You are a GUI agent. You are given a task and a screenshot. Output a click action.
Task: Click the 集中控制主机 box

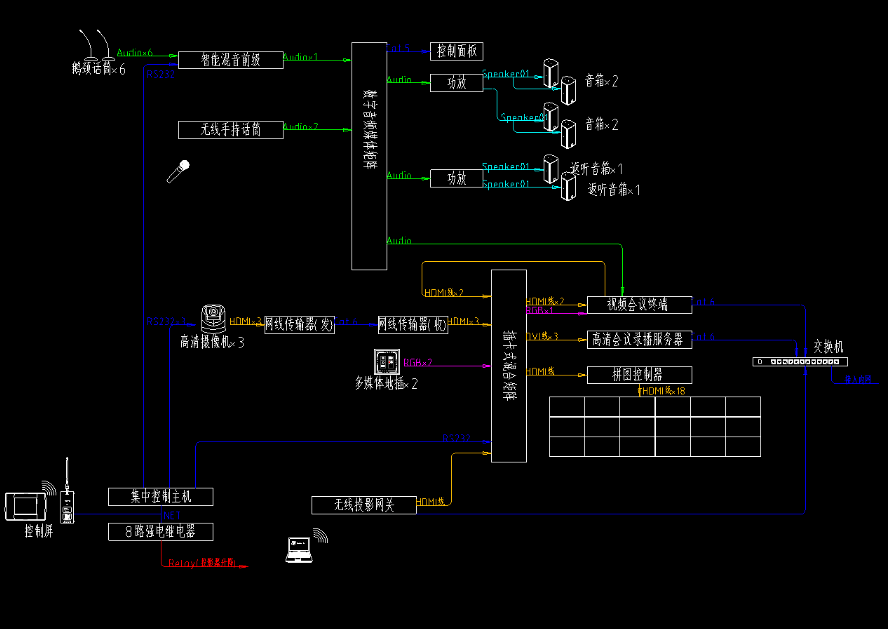tap(160, 496)
